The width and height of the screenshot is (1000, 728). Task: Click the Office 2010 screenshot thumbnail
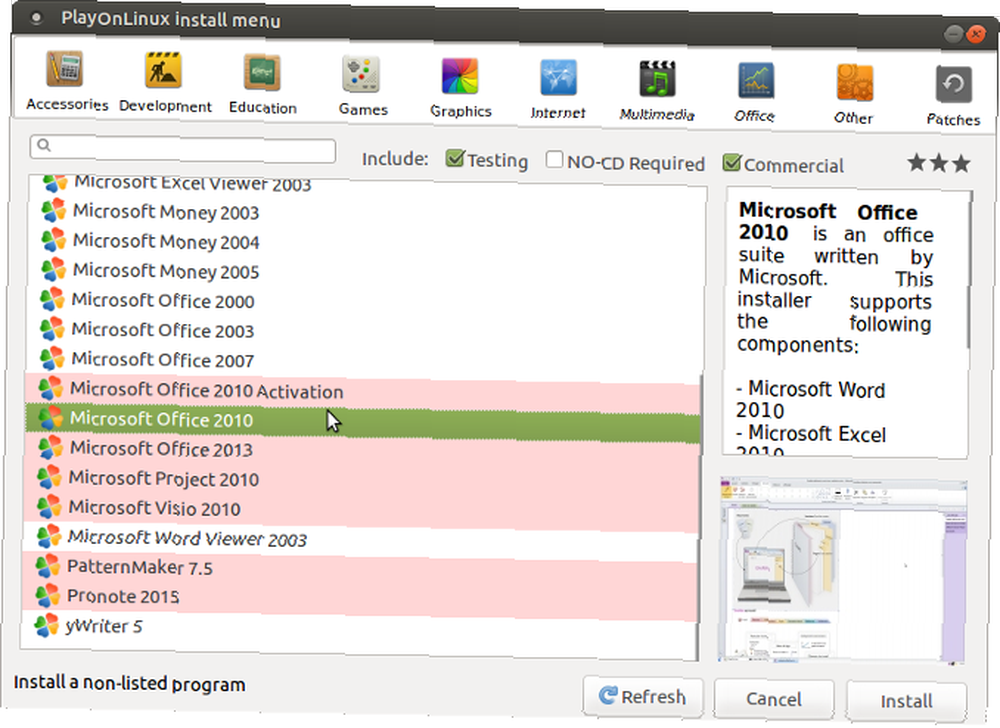(x=843, y=572)
